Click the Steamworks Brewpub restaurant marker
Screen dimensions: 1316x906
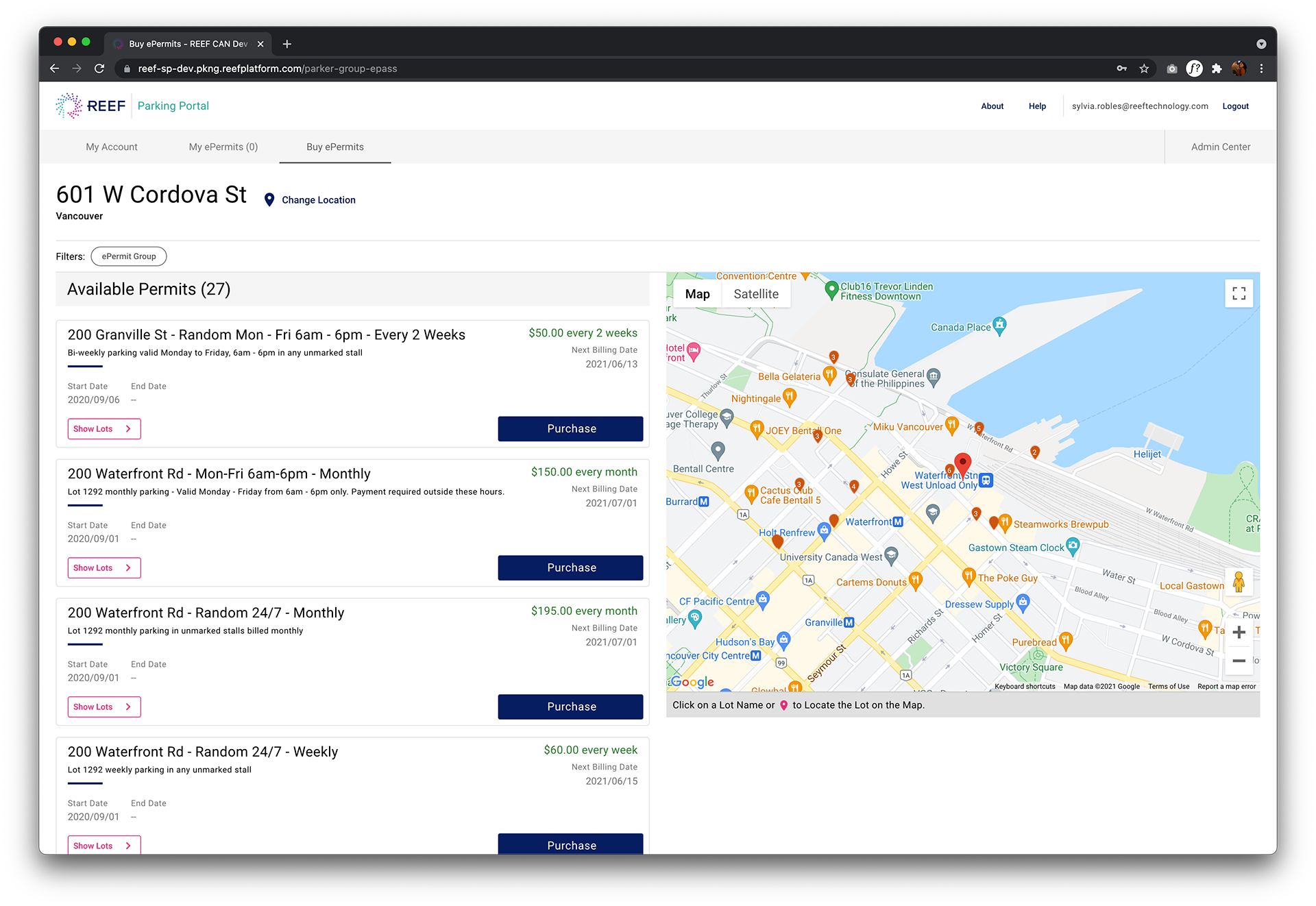(x=1004, y=523)
